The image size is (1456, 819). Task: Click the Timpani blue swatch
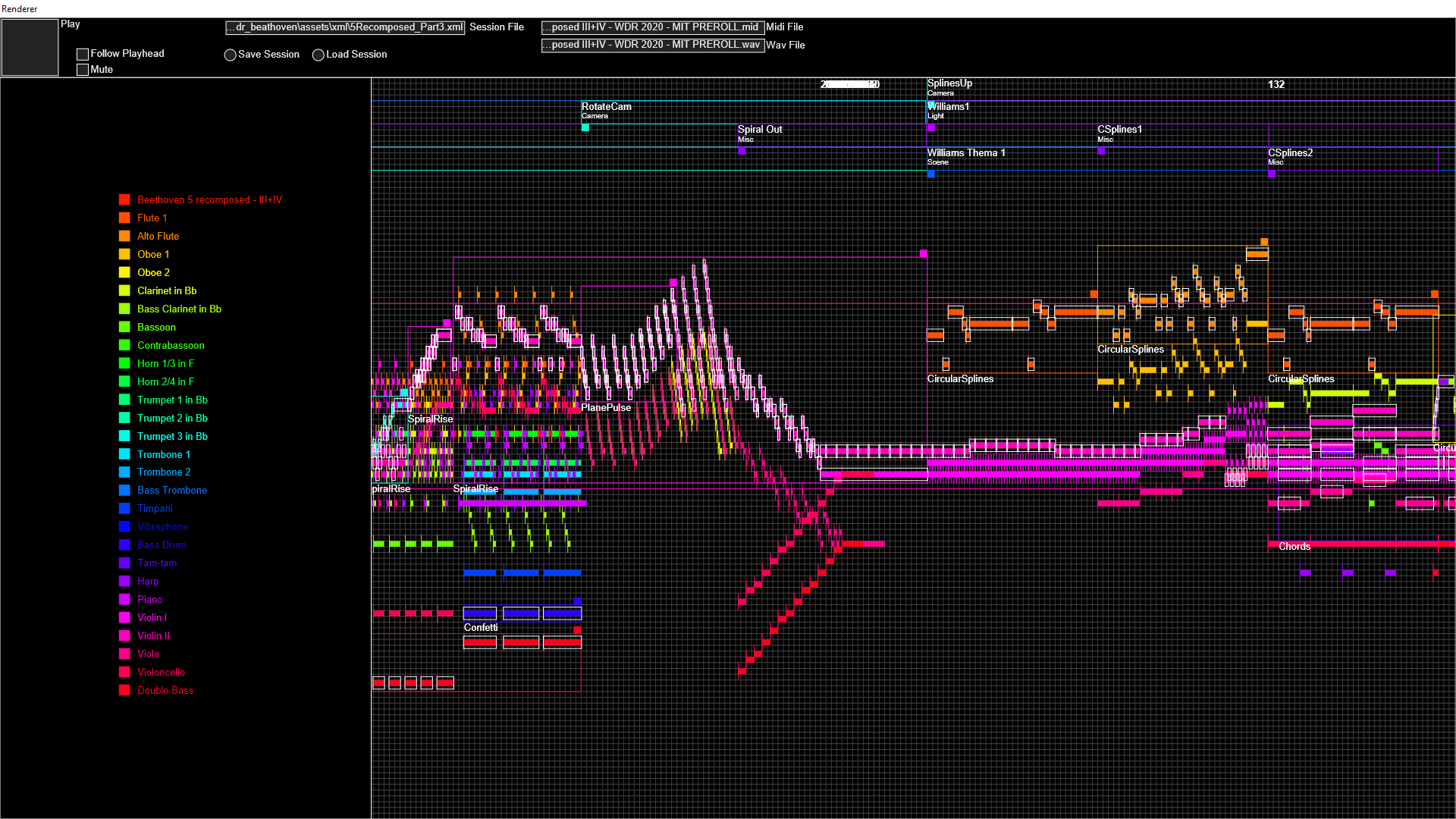[x=124, y=508]
